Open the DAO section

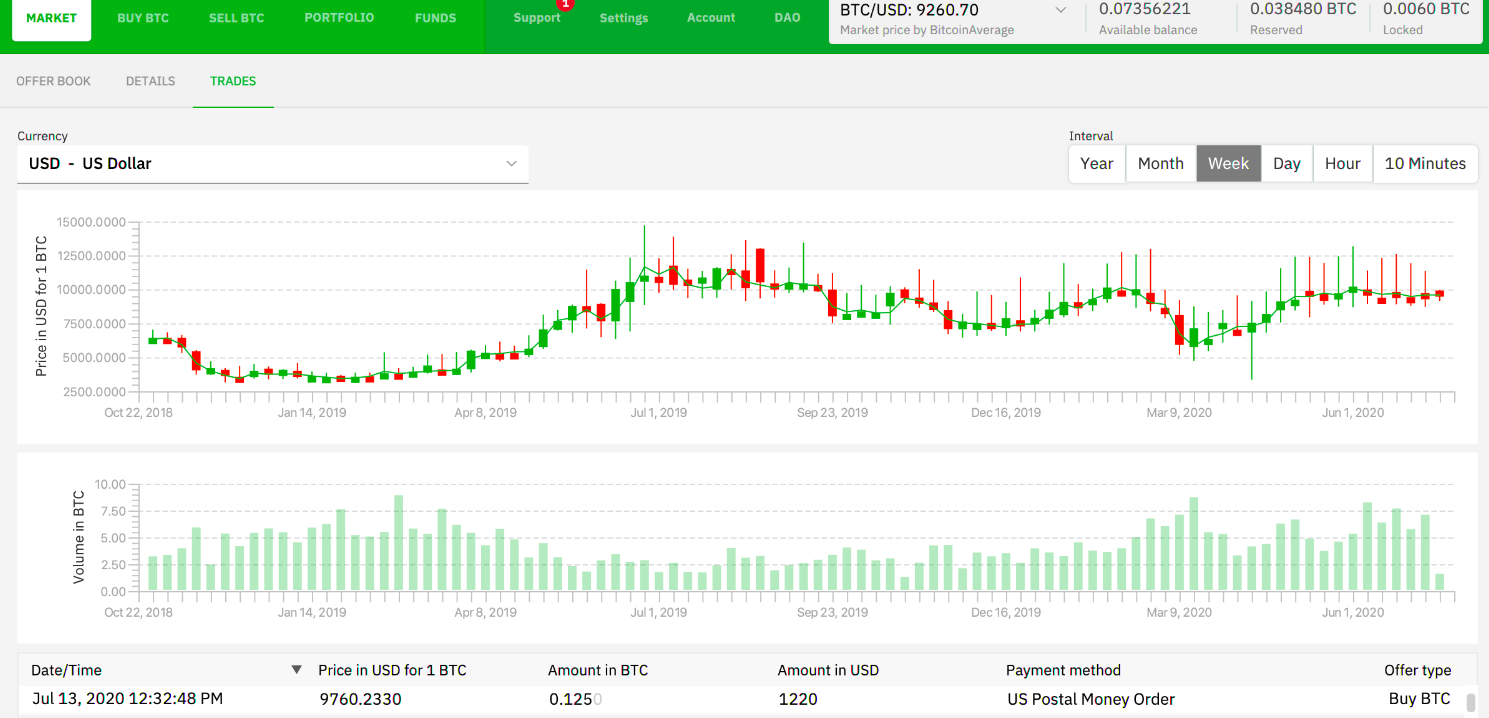point(787,17)
